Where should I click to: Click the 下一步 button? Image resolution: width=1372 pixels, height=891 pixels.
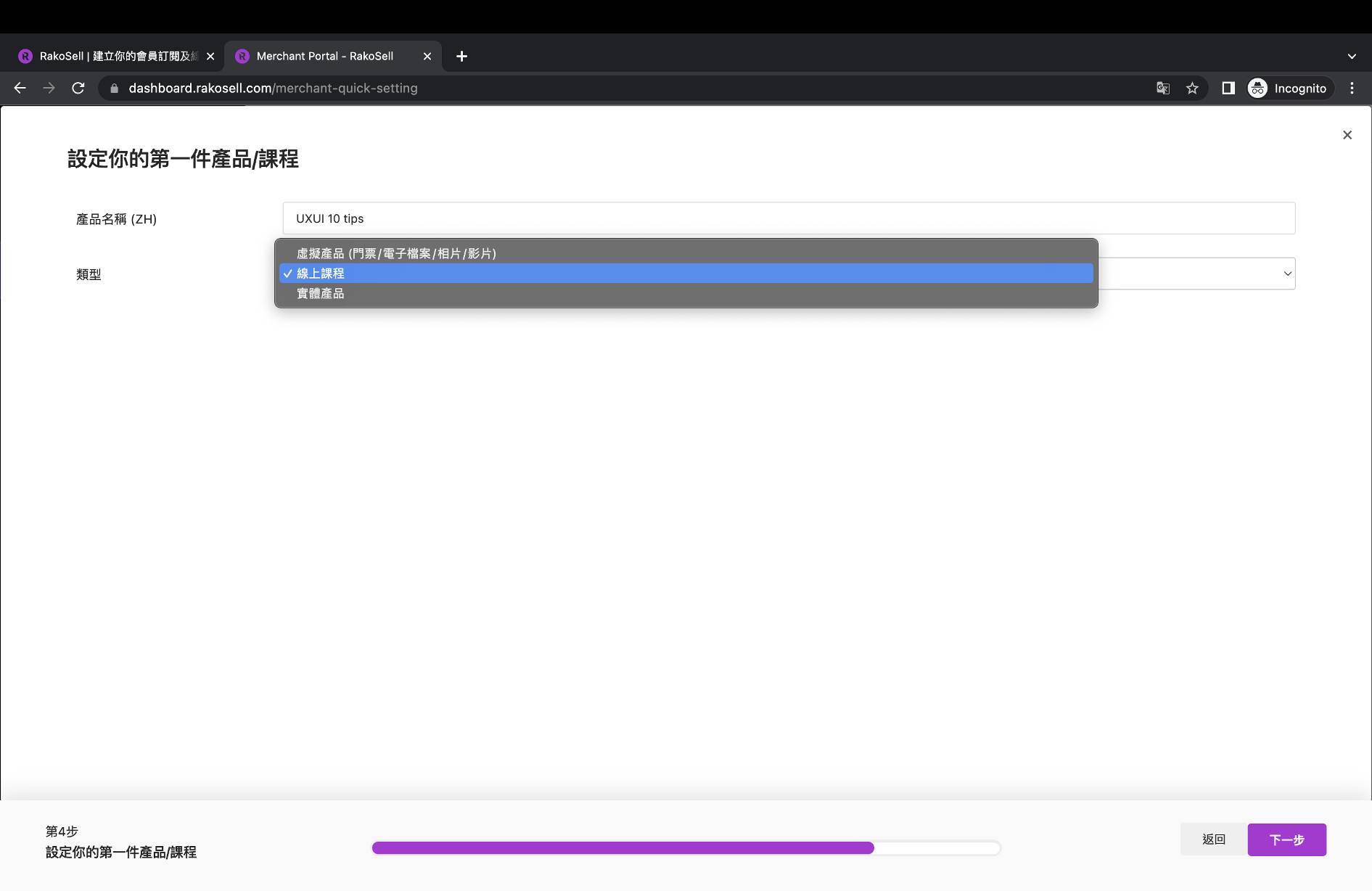point(1286,839)
